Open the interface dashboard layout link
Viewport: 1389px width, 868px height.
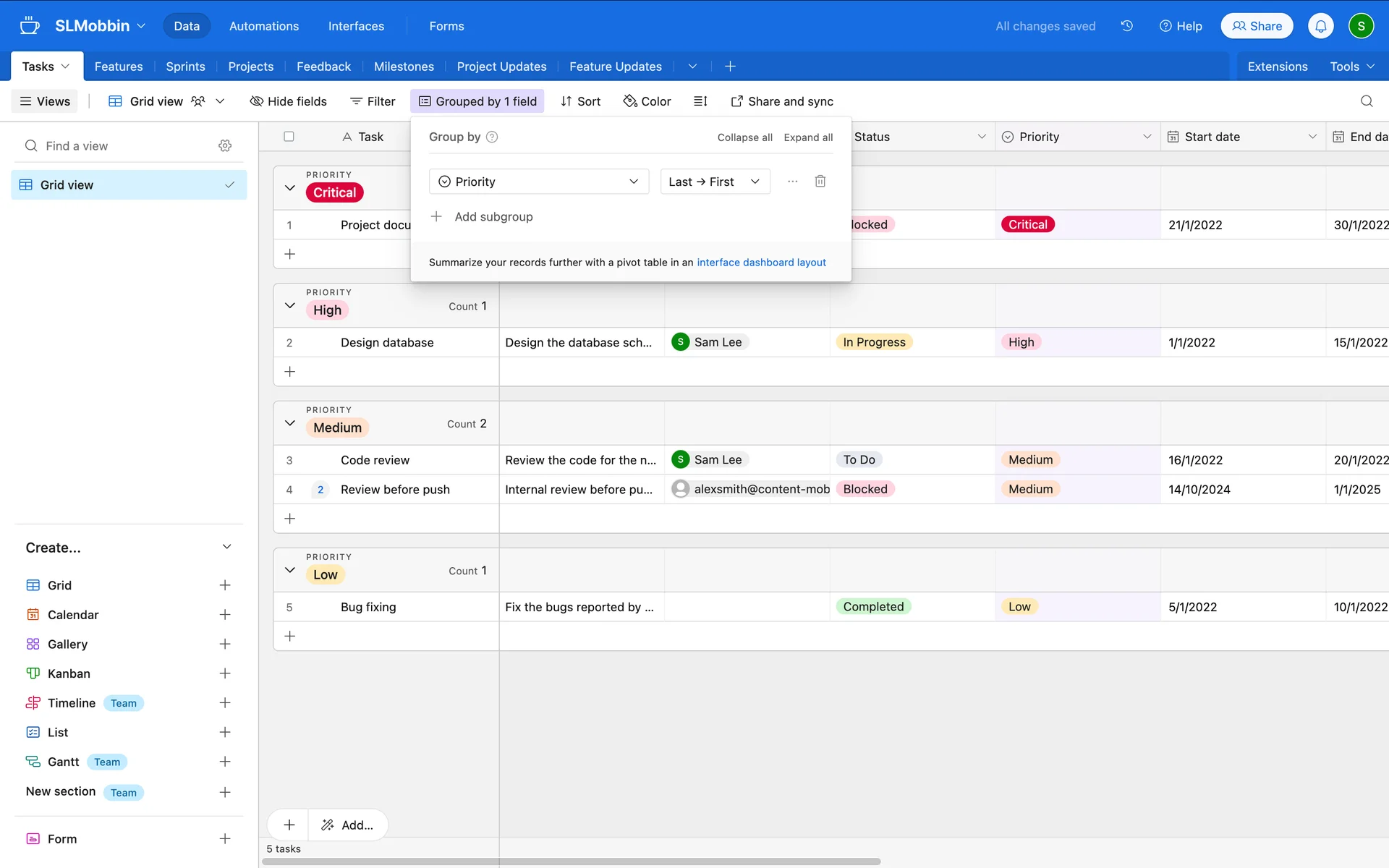(761, 263)
